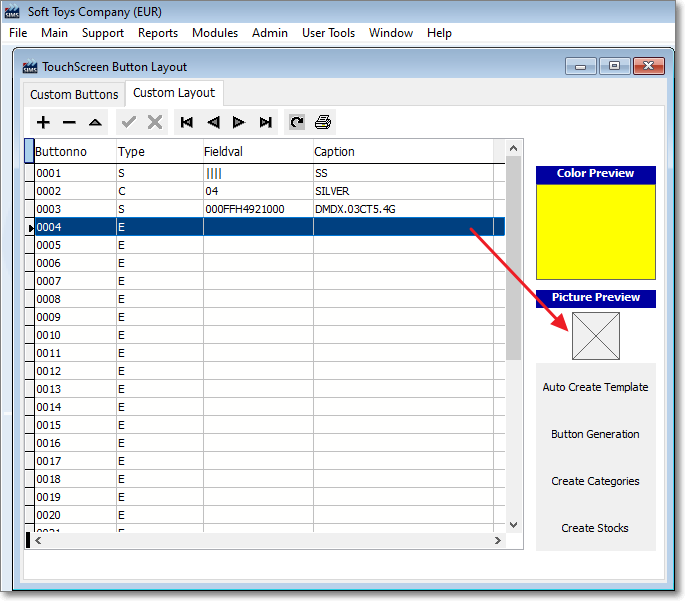Open the Support menu
The height and width of the screenshot is (601, 685).
103,33
